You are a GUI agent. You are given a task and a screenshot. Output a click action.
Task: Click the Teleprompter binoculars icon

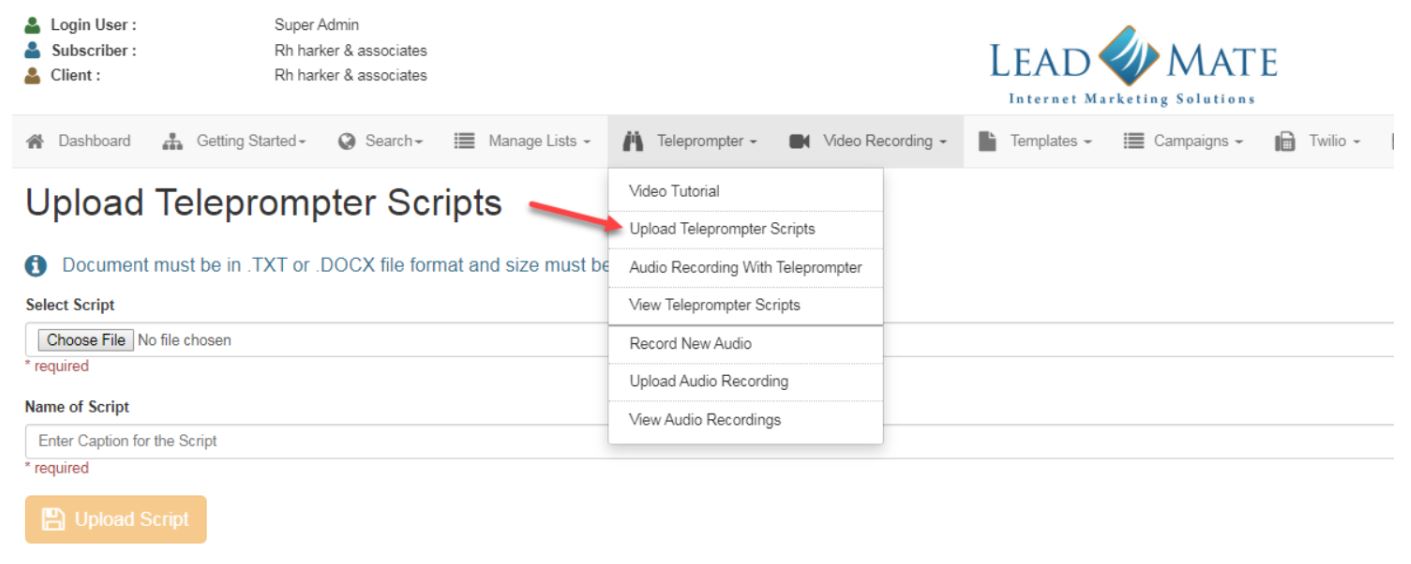(633, 142)
